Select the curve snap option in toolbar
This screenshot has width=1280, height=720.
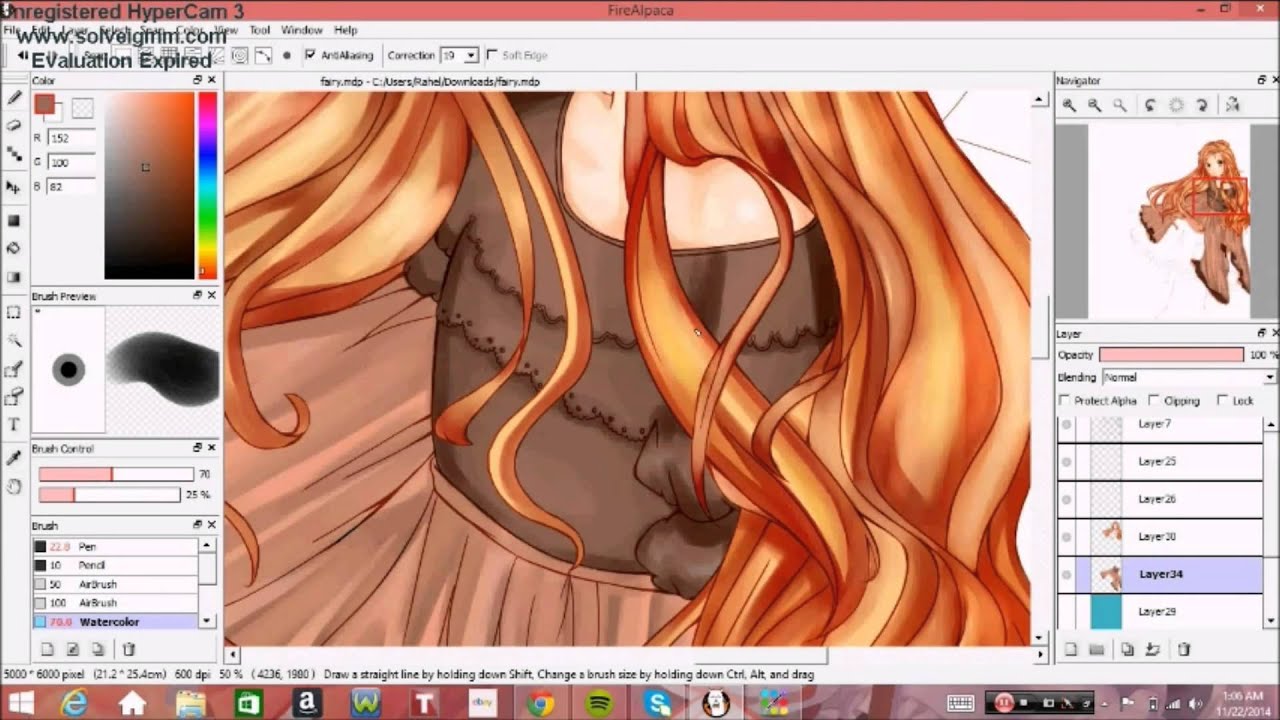263,55
